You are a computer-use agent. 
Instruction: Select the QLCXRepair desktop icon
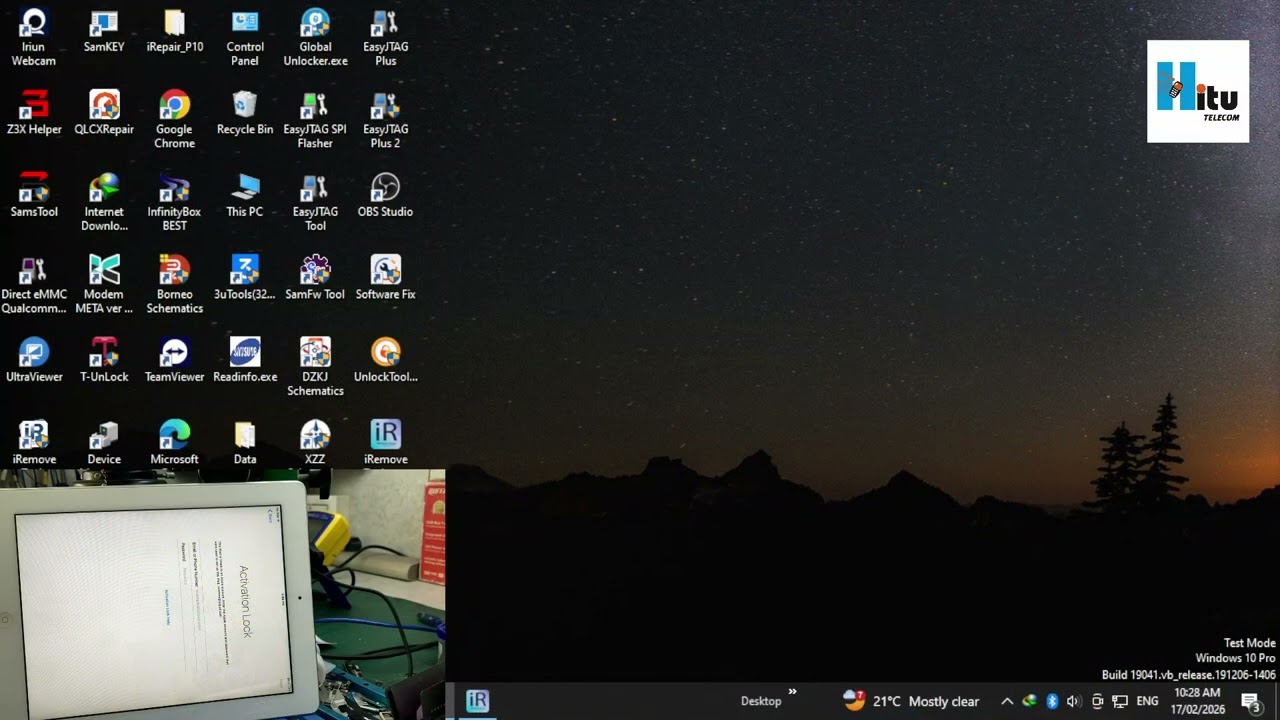[104, 113]
